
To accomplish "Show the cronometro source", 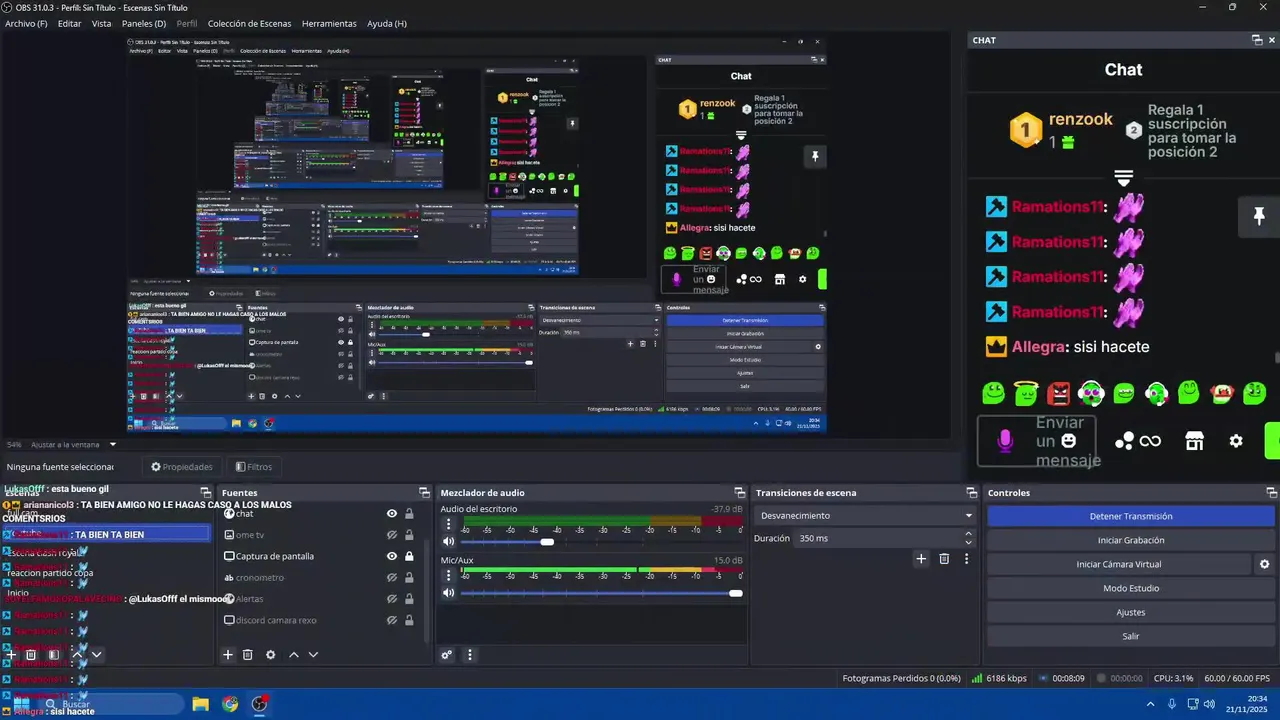I will (x=392, y=578).
